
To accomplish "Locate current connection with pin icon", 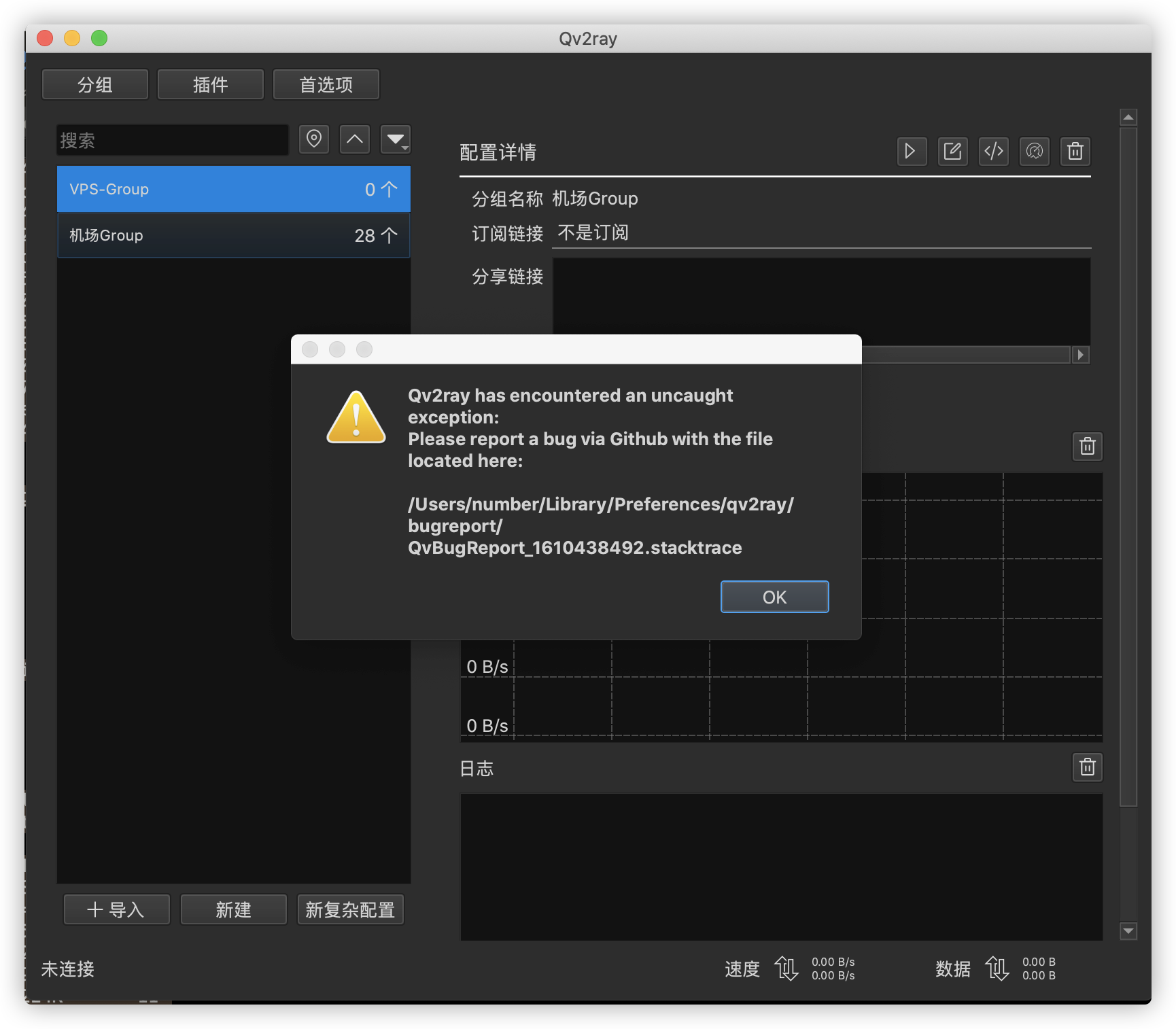I will [313, 139].
